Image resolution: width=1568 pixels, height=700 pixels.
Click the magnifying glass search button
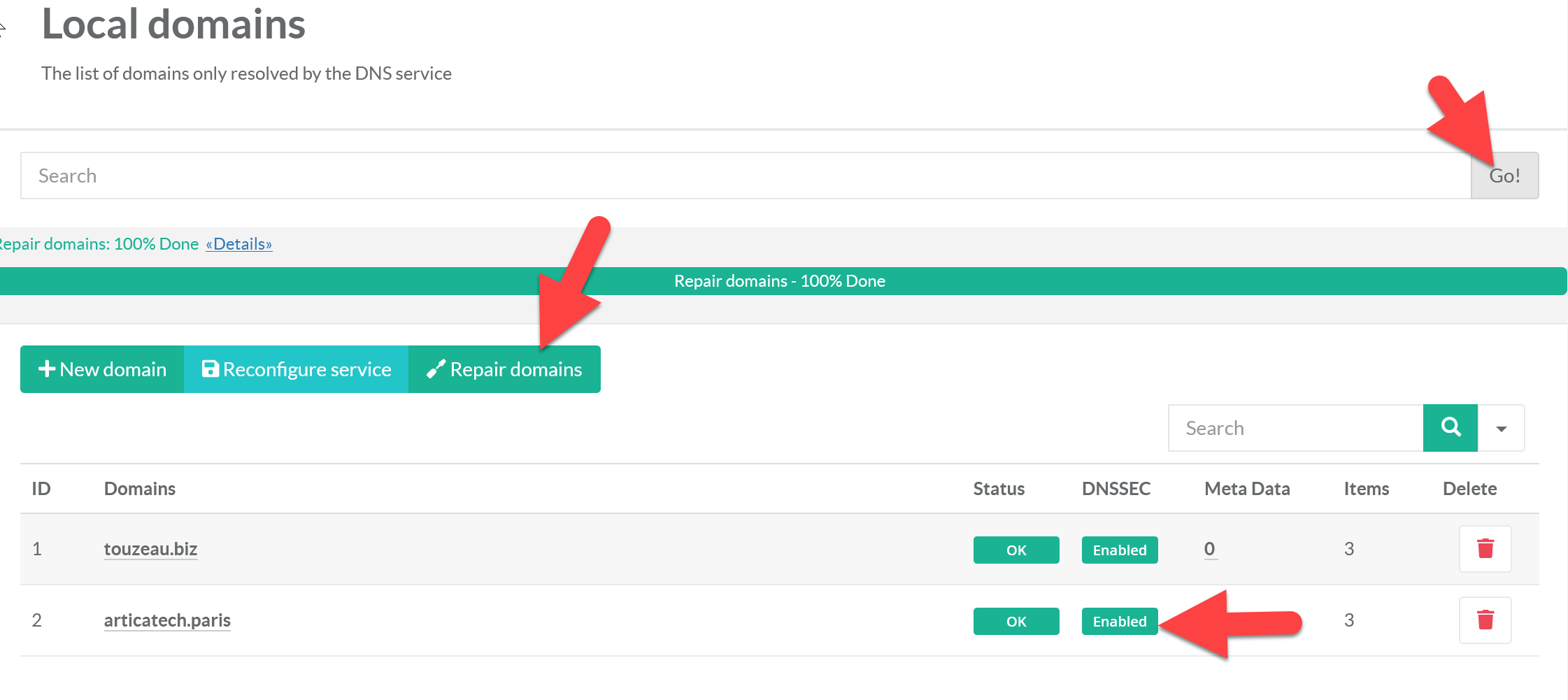click(x=1450, y=428)
